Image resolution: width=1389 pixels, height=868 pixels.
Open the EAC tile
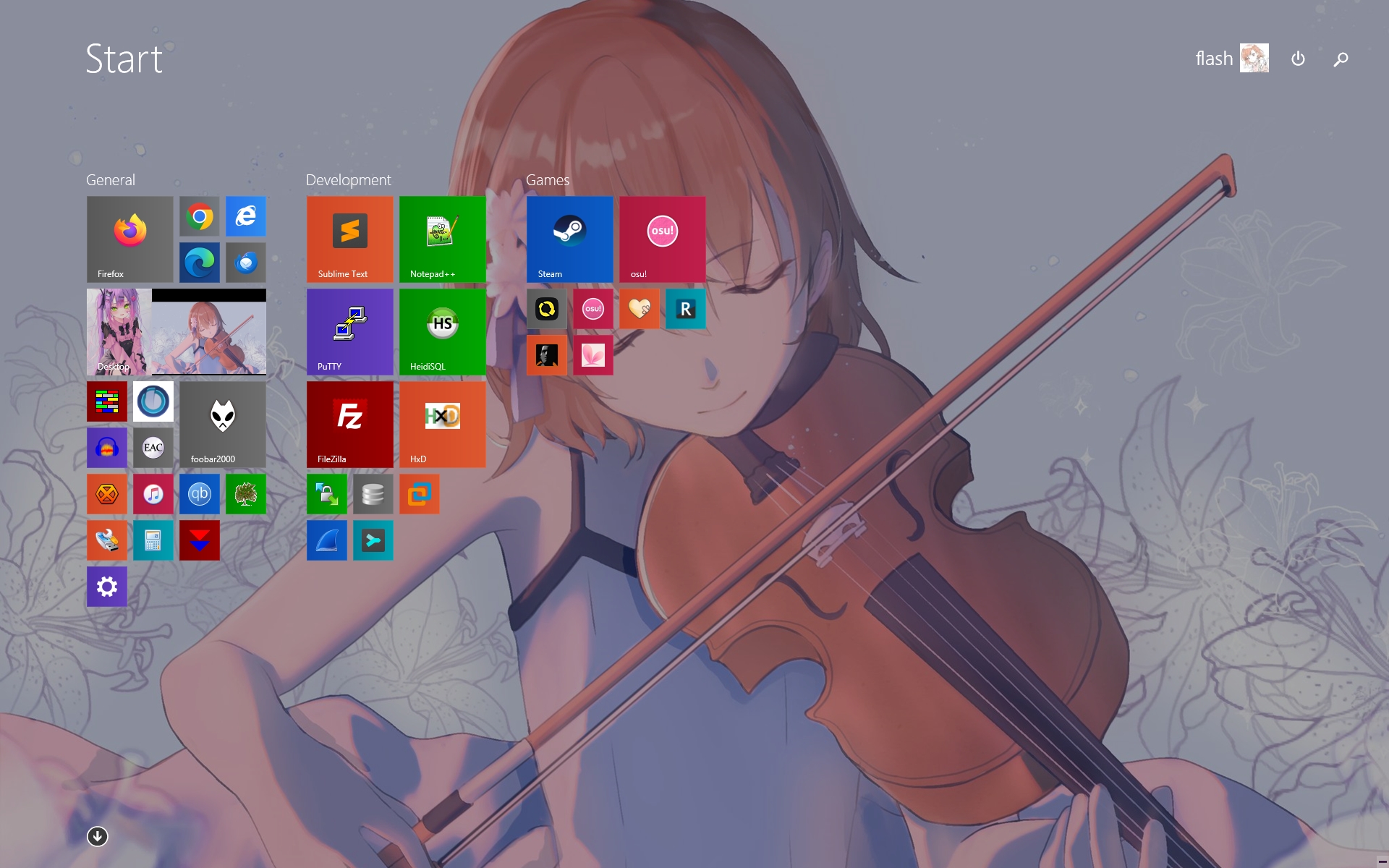click(153, 448)
